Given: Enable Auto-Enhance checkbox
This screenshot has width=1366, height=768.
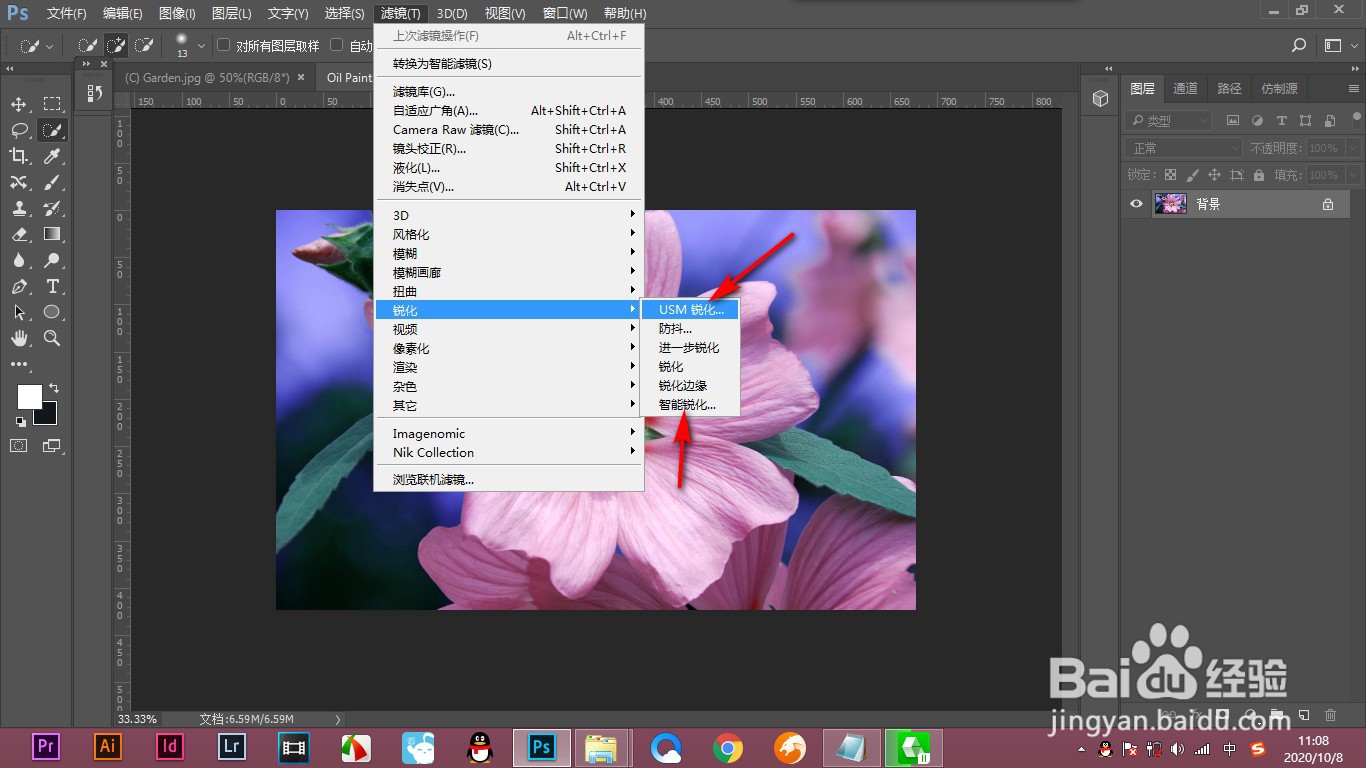Looking at the screenshot, I should (337, 45).
